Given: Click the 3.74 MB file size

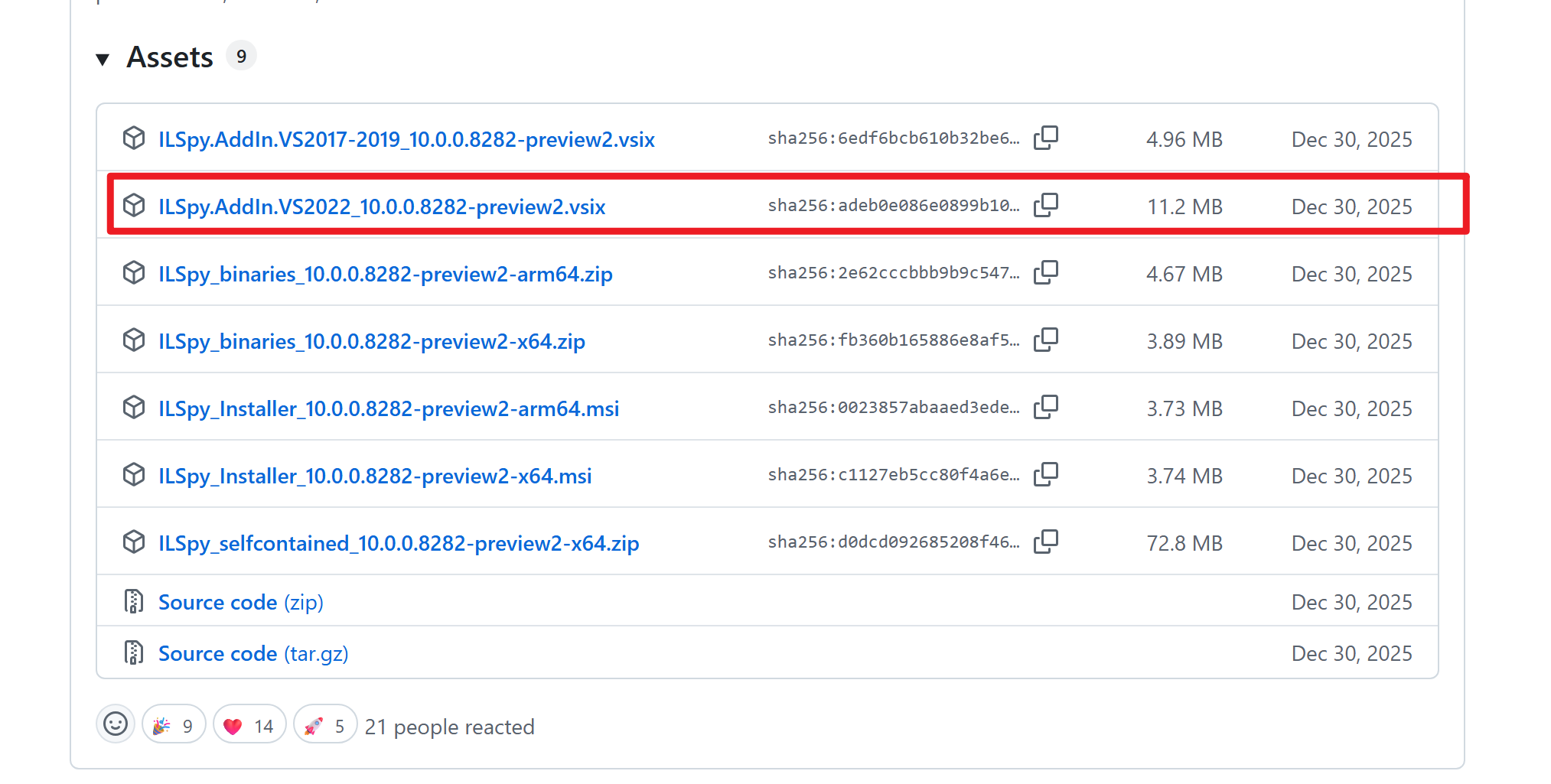Looking at the screenshot, I should [x=1184, y=477].
